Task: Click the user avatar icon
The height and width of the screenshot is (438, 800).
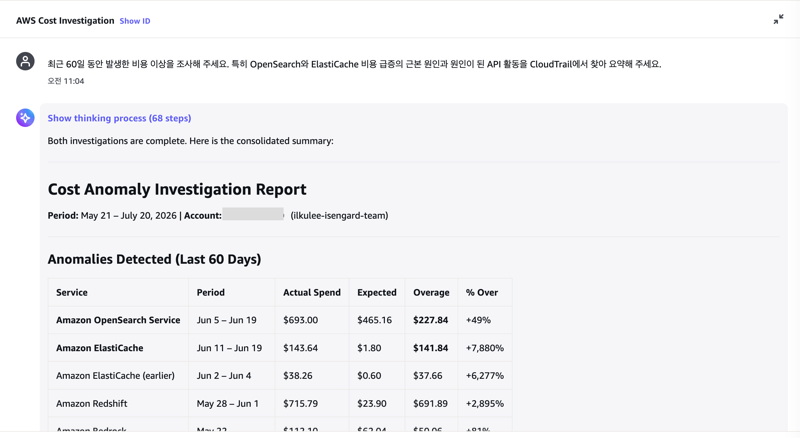Action: coord(25,61)
